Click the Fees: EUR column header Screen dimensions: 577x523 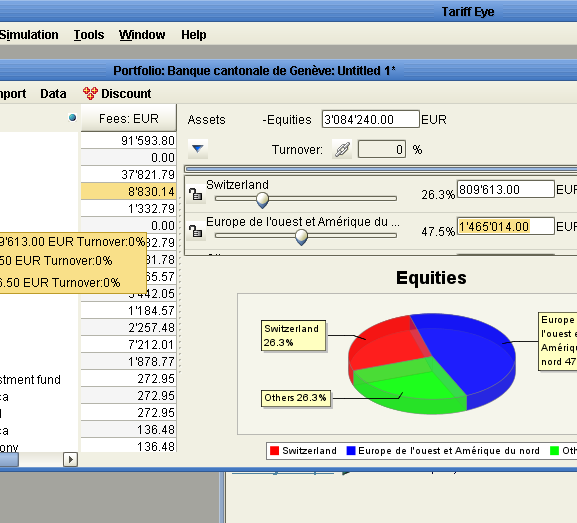129,118
